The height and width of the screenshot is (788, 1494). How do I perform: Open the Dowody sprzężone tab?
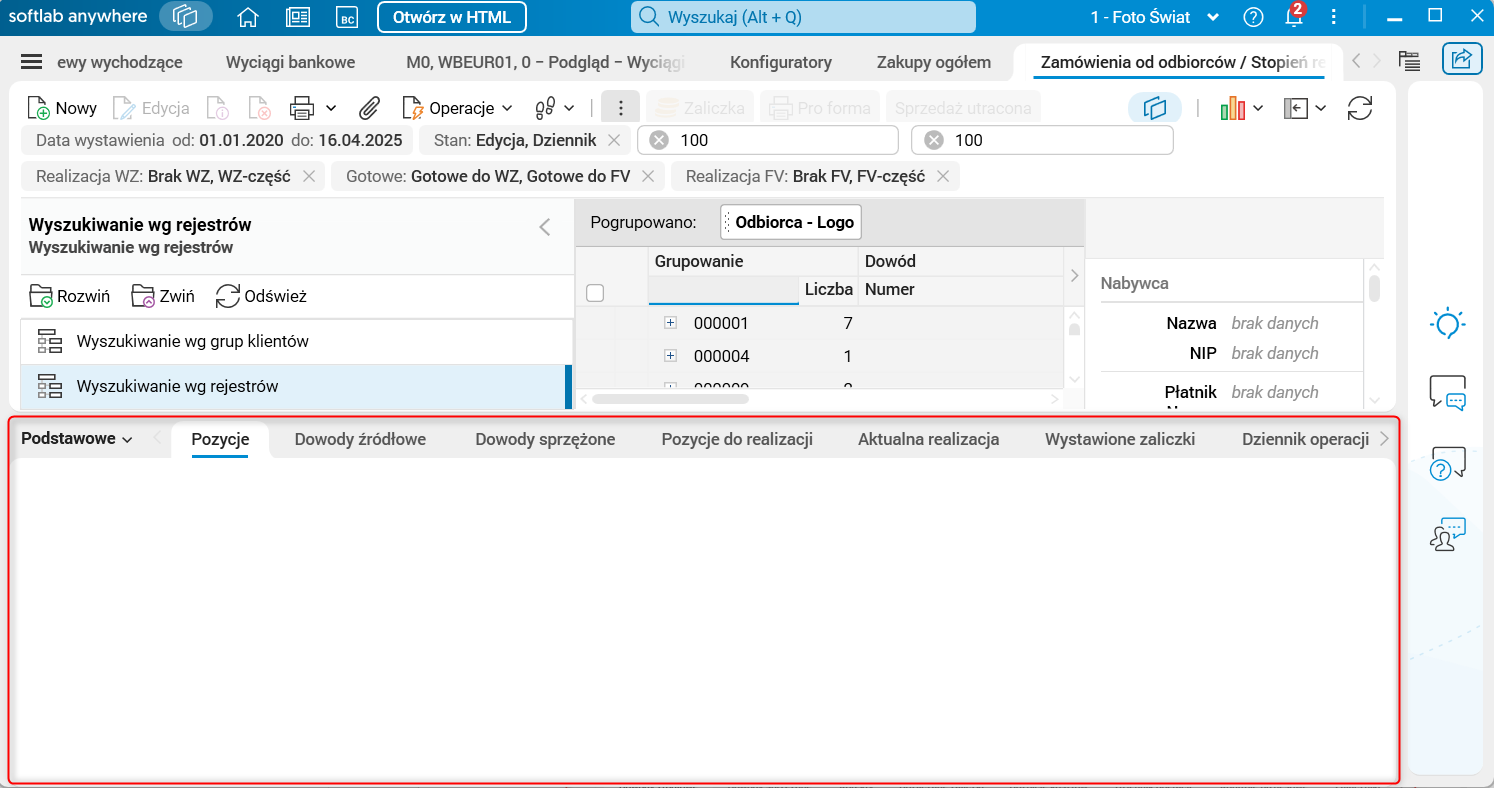click(x=545, y=439)
